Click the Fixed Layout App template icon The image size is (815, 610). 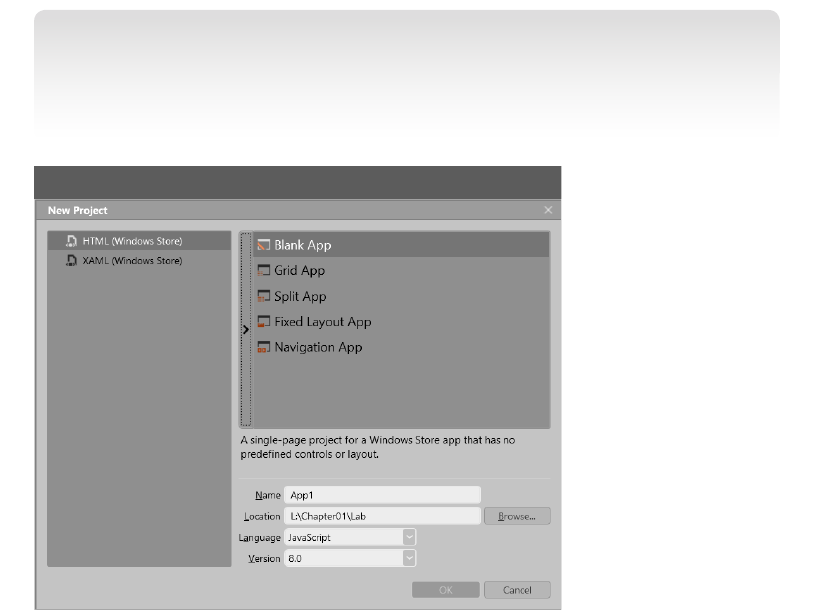tap(264, 322)
